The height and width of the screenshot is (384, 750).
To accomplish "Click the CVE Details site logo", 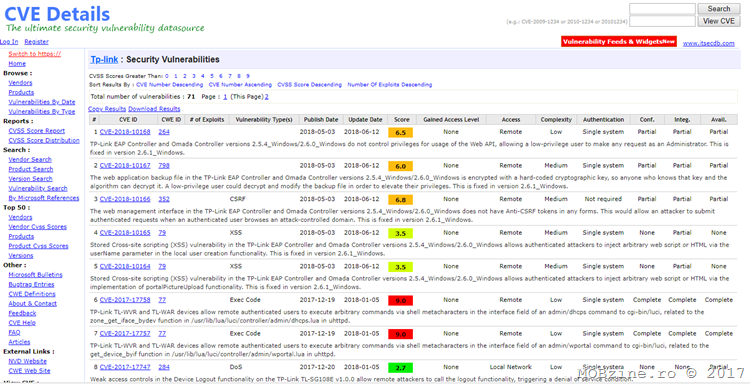I will click(57, 14).
